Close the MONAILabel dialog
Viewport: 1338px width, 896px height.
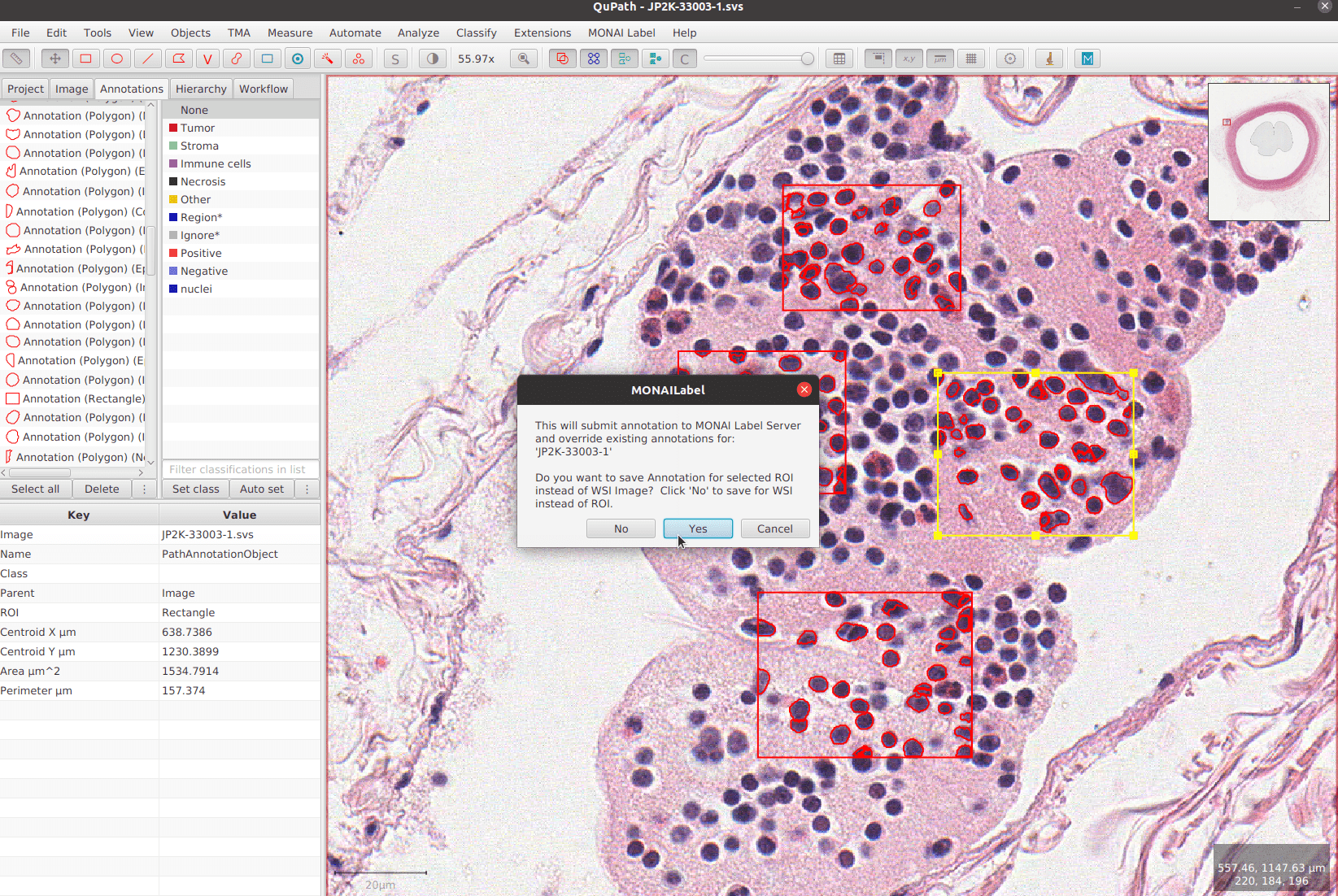pyautogui.click(x=804, y=389)
